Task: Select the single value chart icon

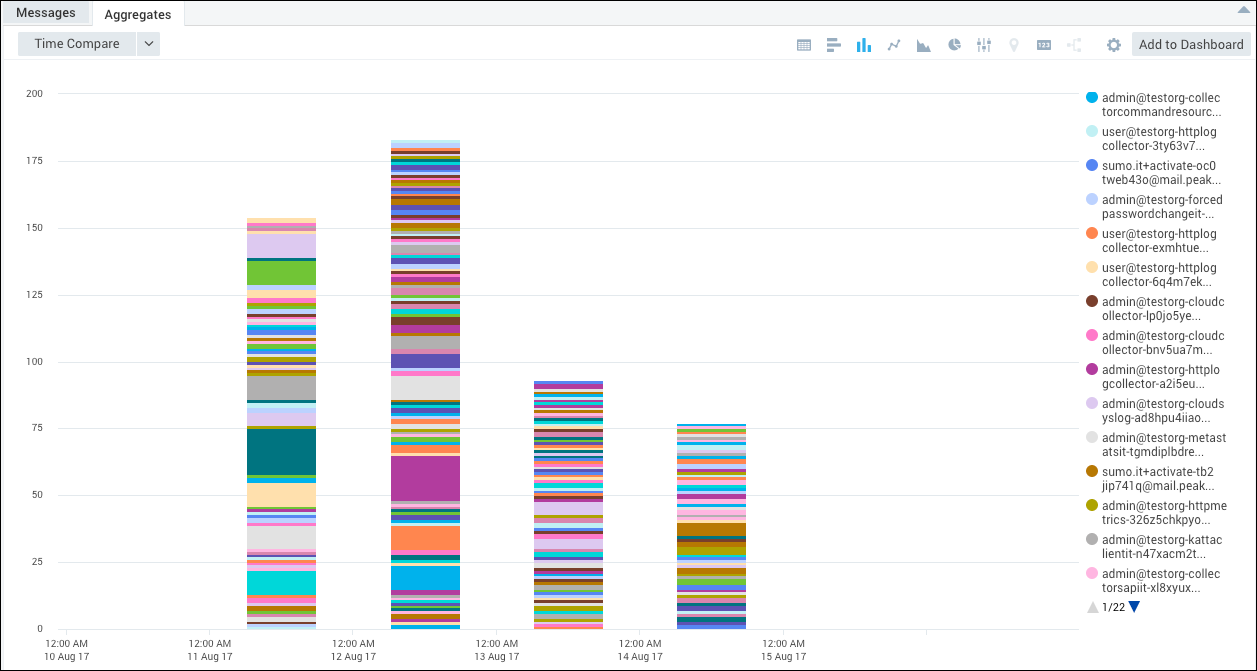Action: click(1044, 45)
